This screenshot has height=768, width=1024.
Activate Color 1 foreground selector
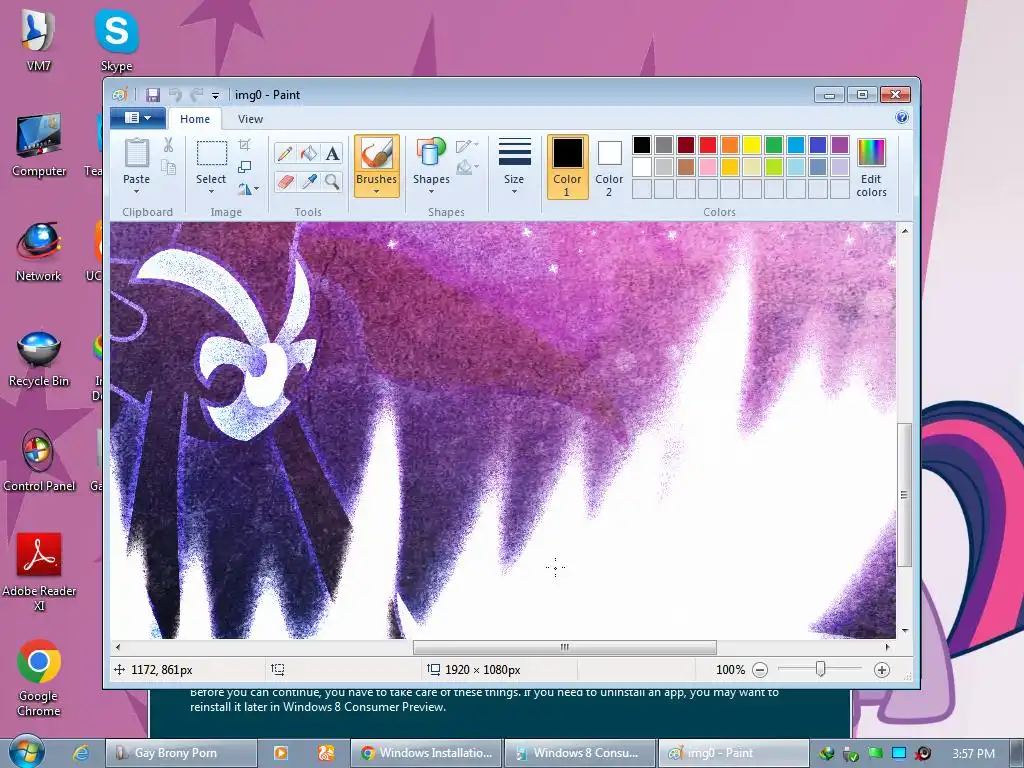click(567, 167)
